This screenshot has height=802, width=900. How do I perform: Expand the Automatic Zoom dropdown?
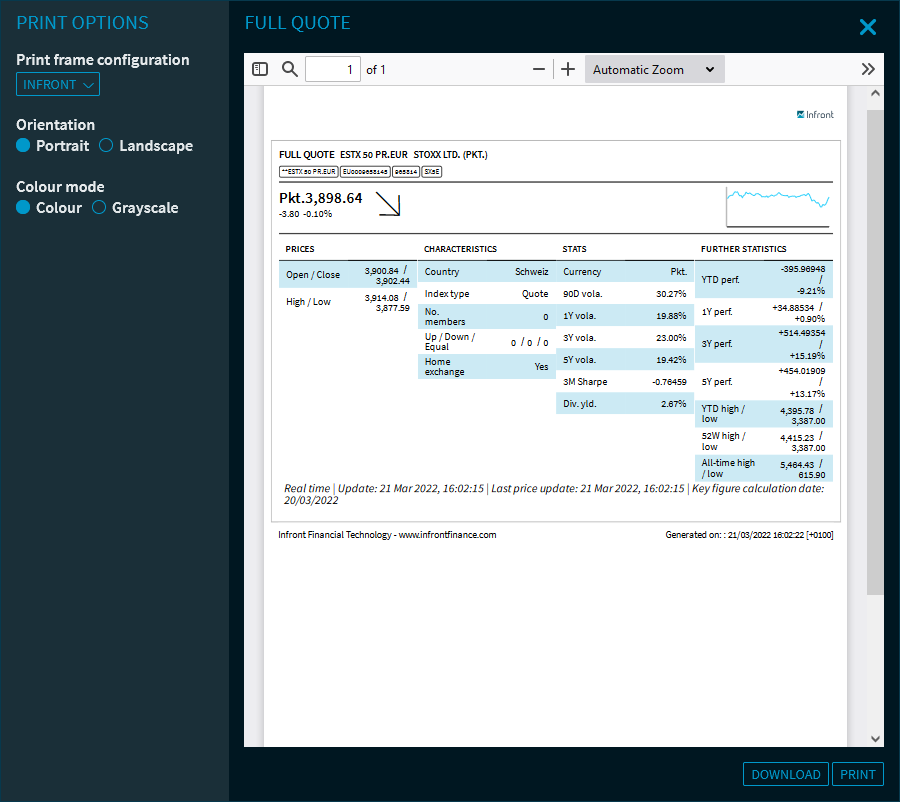(654, 69)
